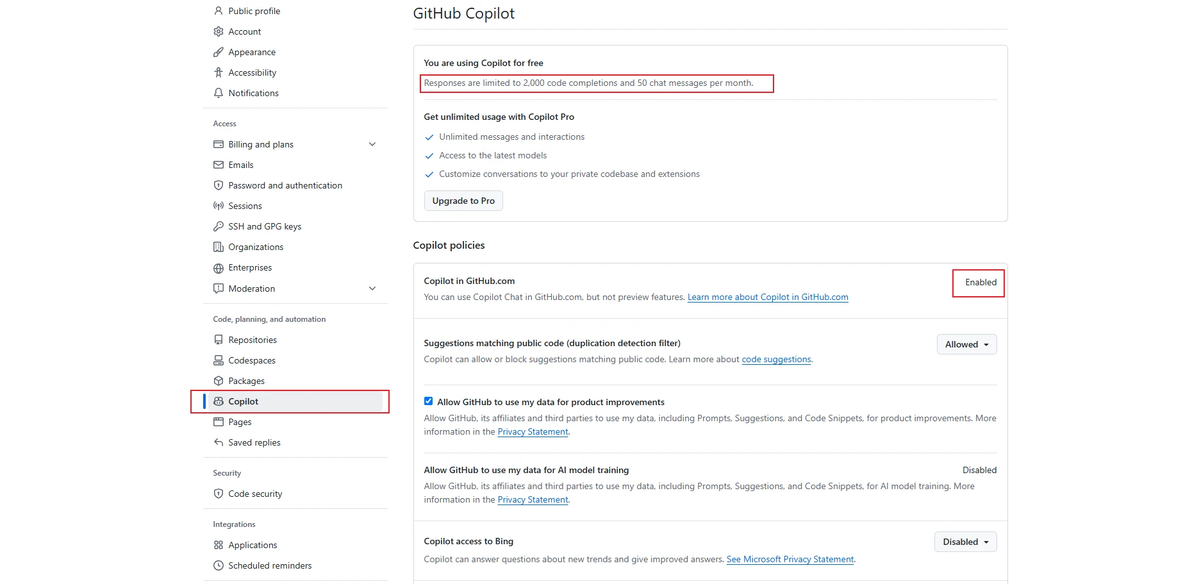
Task: Click the Sessions broadcast icon
Action: tap(218, 206)
